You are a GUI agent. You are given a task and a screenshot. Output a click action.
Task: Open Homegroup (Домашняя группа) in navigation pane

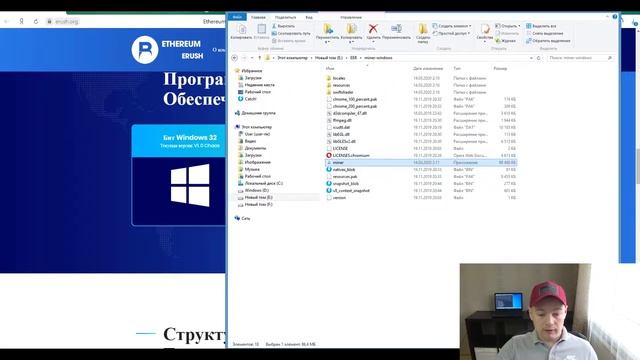258,113
